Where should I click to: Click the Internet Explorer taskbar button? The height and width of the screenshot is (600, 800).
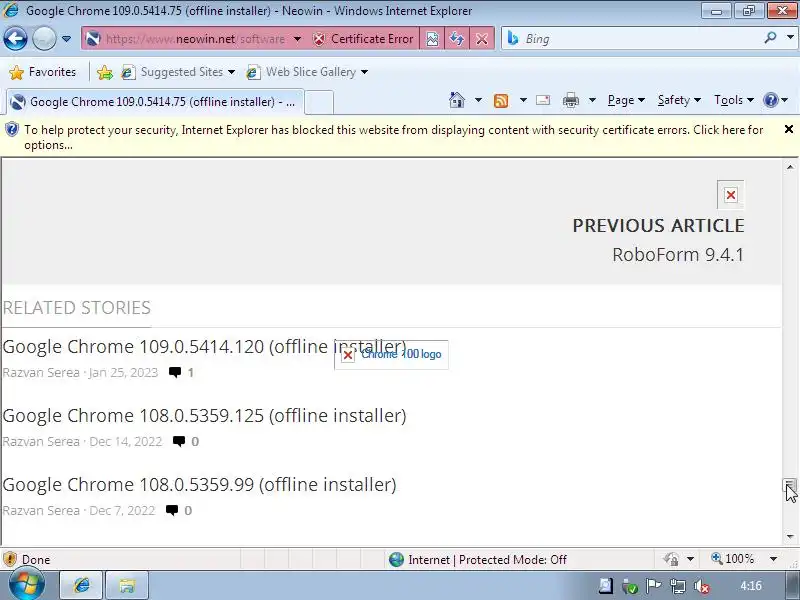click(x=82, y=585)
